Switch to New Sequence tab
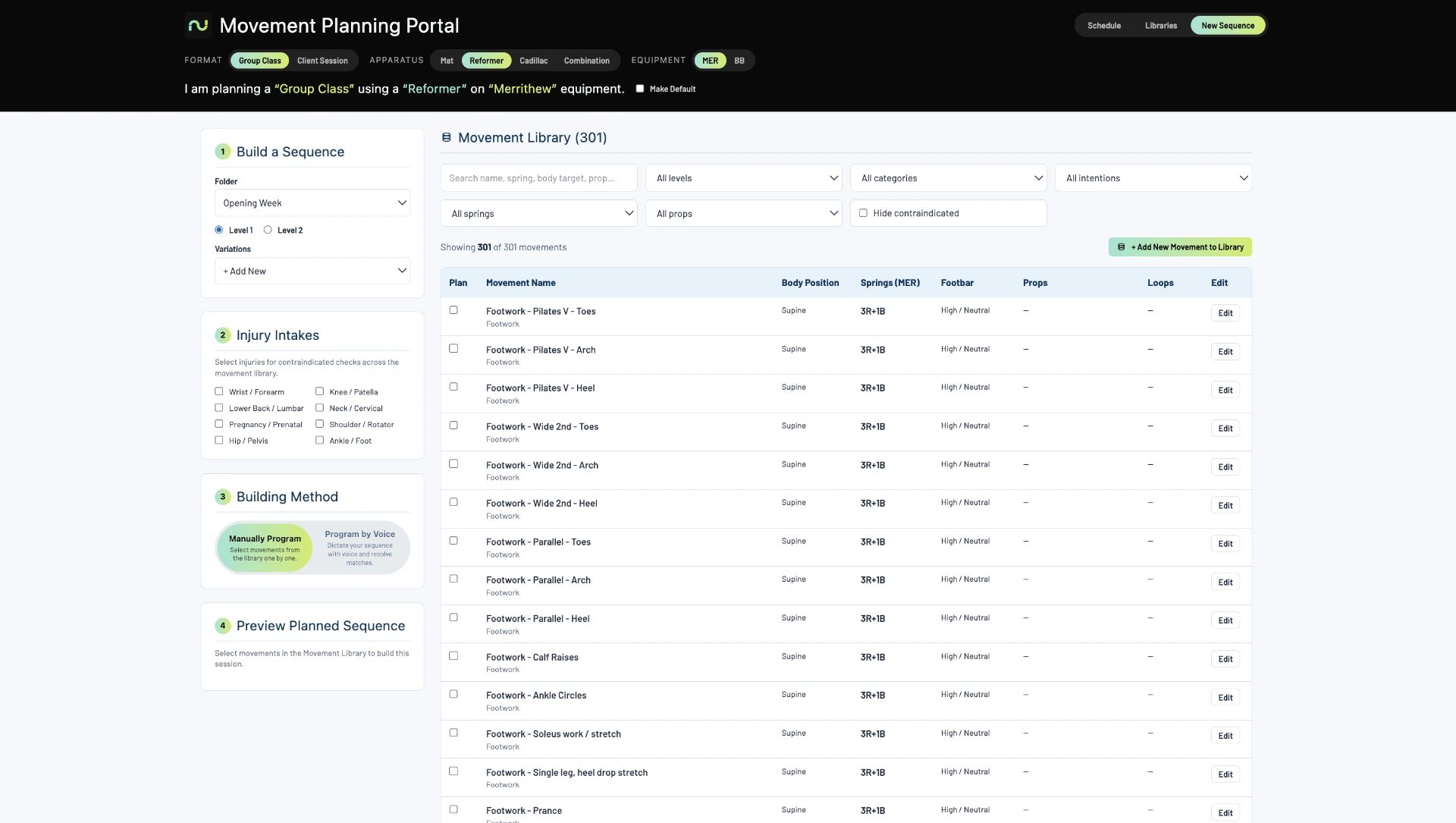The height and width of the screenshot is (823, 1456). coord(1228,26)
